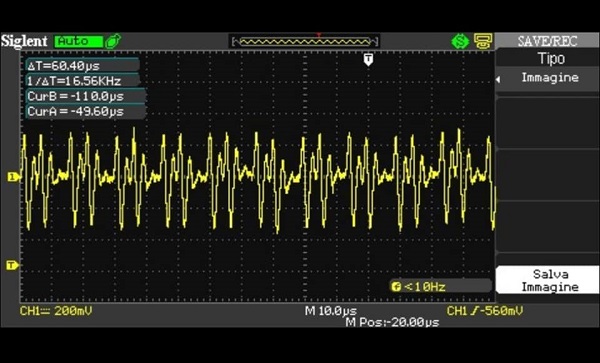
Task: Click the green pencil run-status icon
Action: [x=113, y=41]
